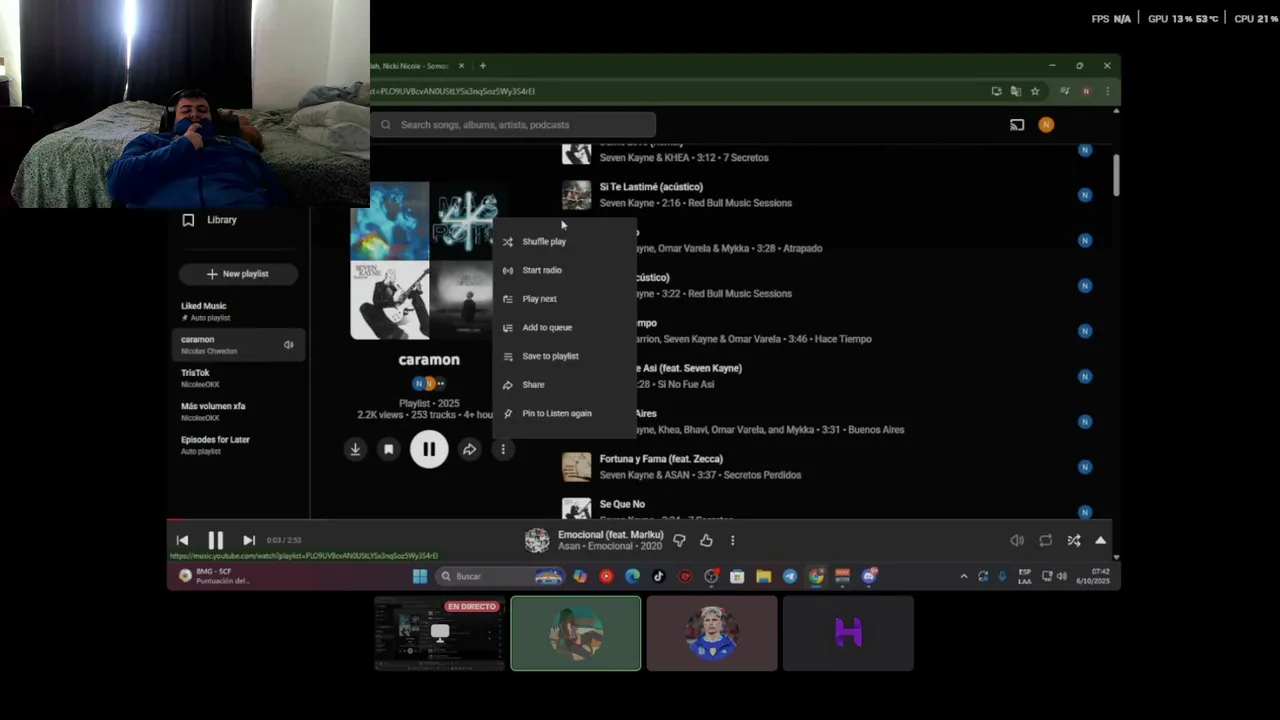Click install app icon in address bar

point(996,91)
